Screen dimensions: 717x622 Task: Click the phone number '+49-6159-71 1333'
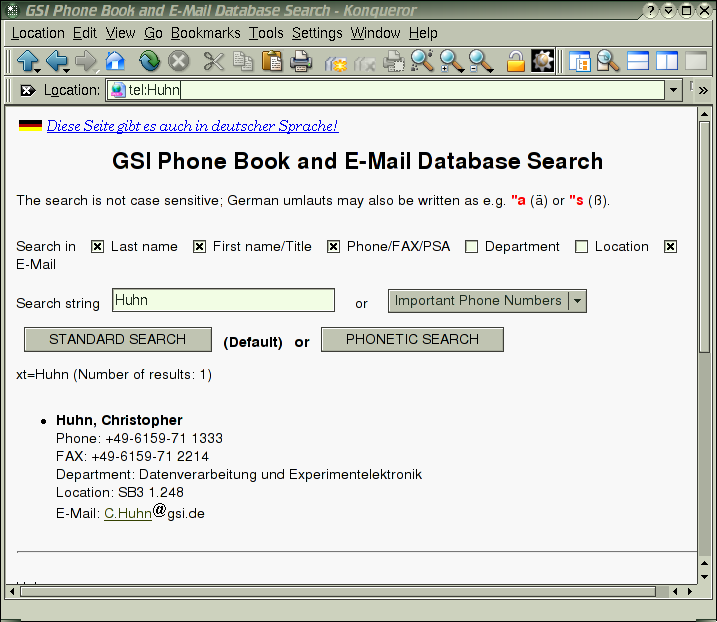pyautogui.click(x=164, y=438)
